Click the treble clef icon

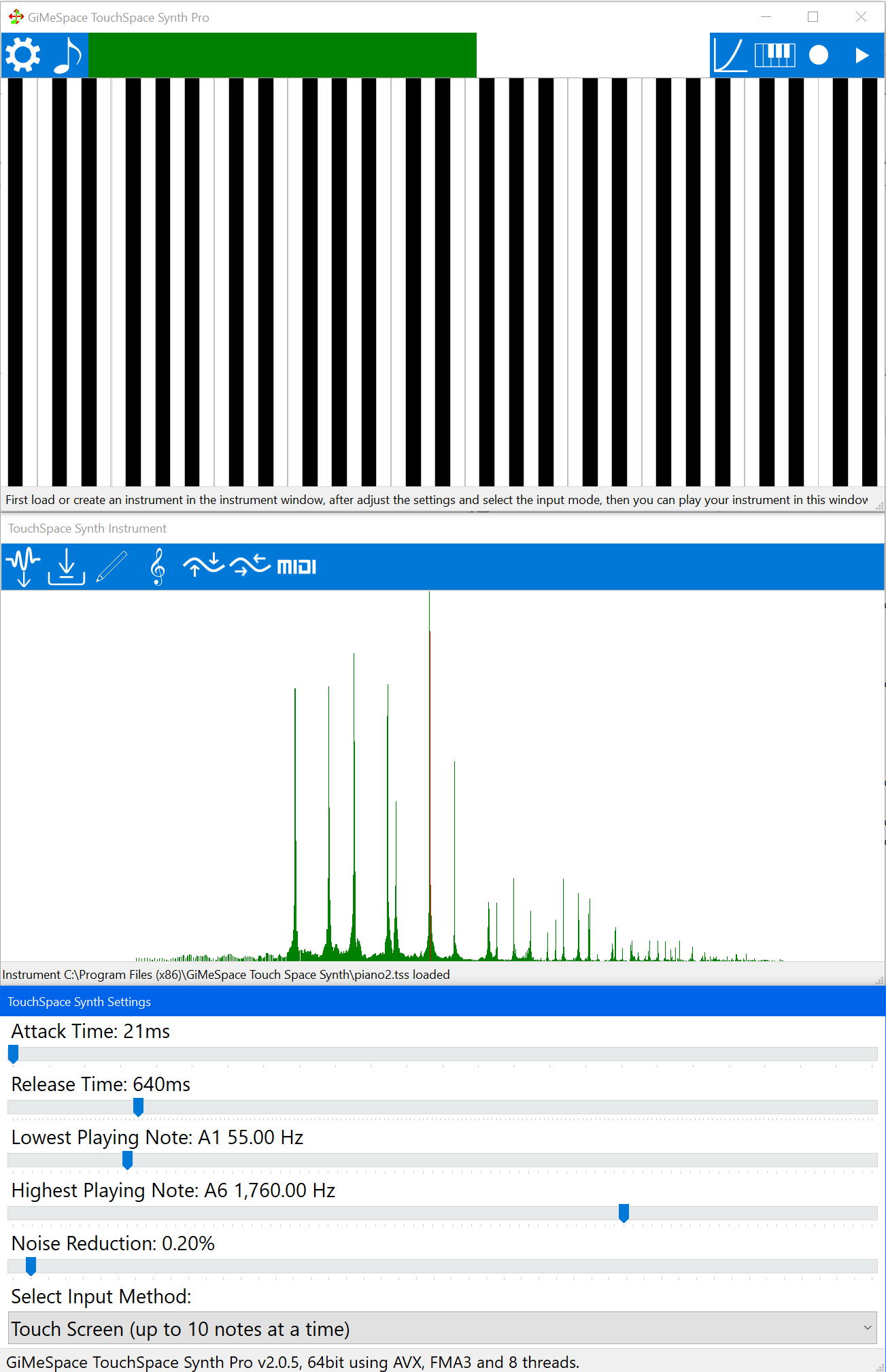(x=157, y=566)
